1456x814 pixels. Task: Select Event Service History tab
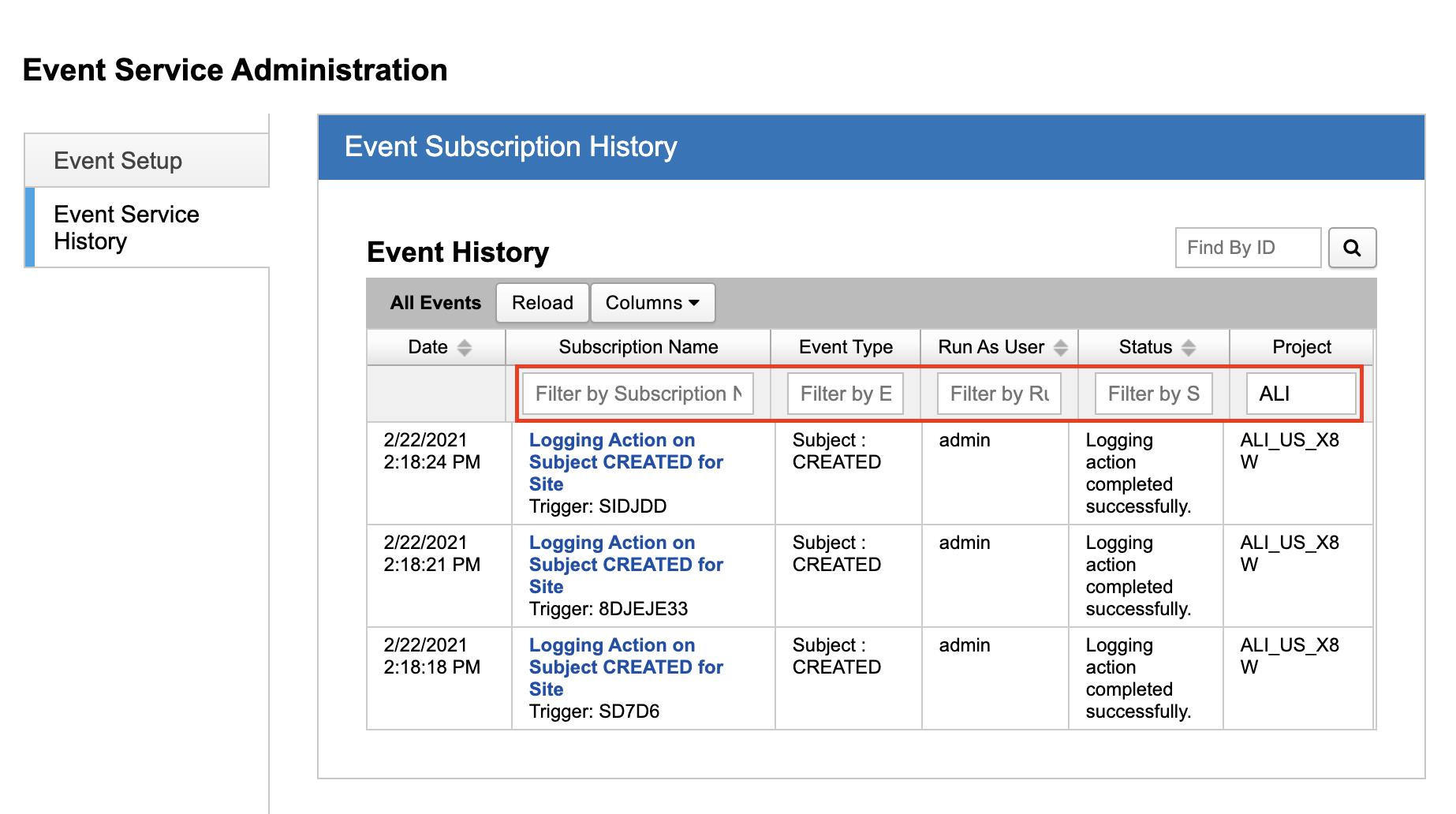[x=126, y=227]
